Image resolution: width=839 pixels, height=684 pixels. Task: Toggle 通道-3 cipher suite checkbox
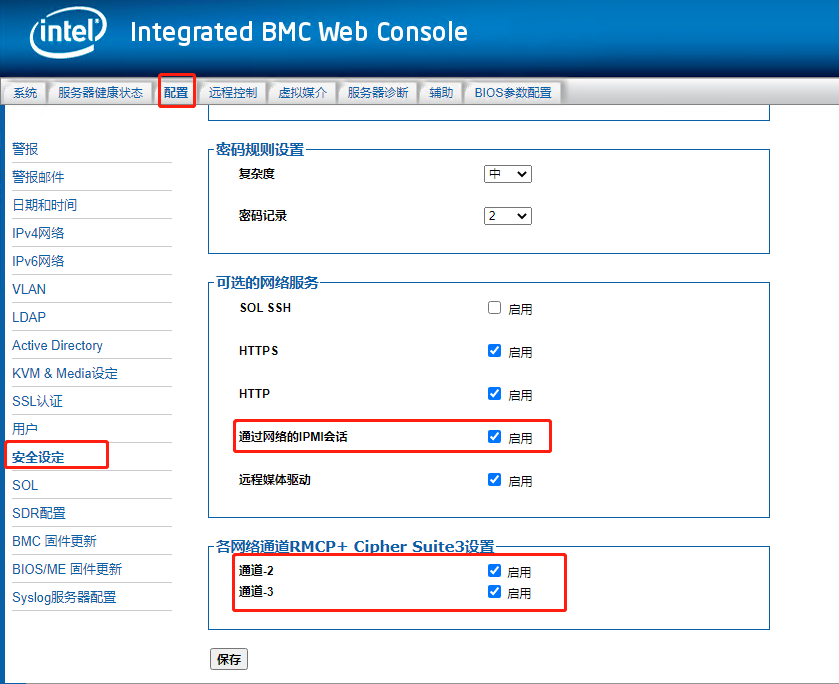(494, 592)
